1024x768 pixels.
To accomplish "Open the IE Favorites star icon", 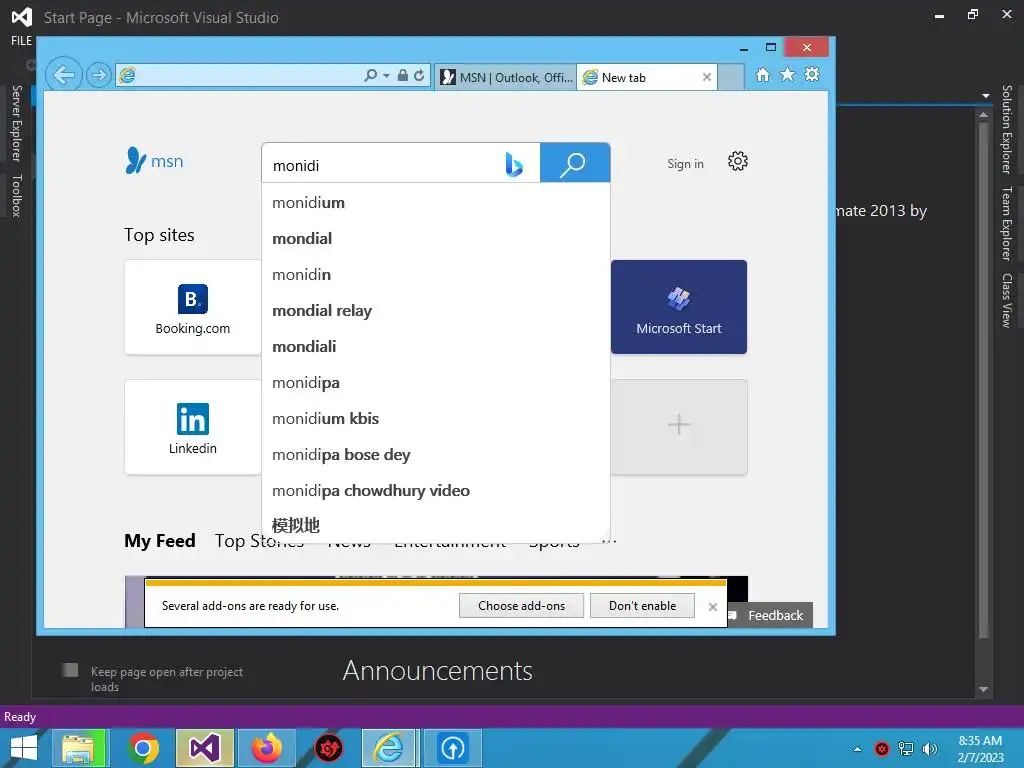I will [x=788, y=74].
